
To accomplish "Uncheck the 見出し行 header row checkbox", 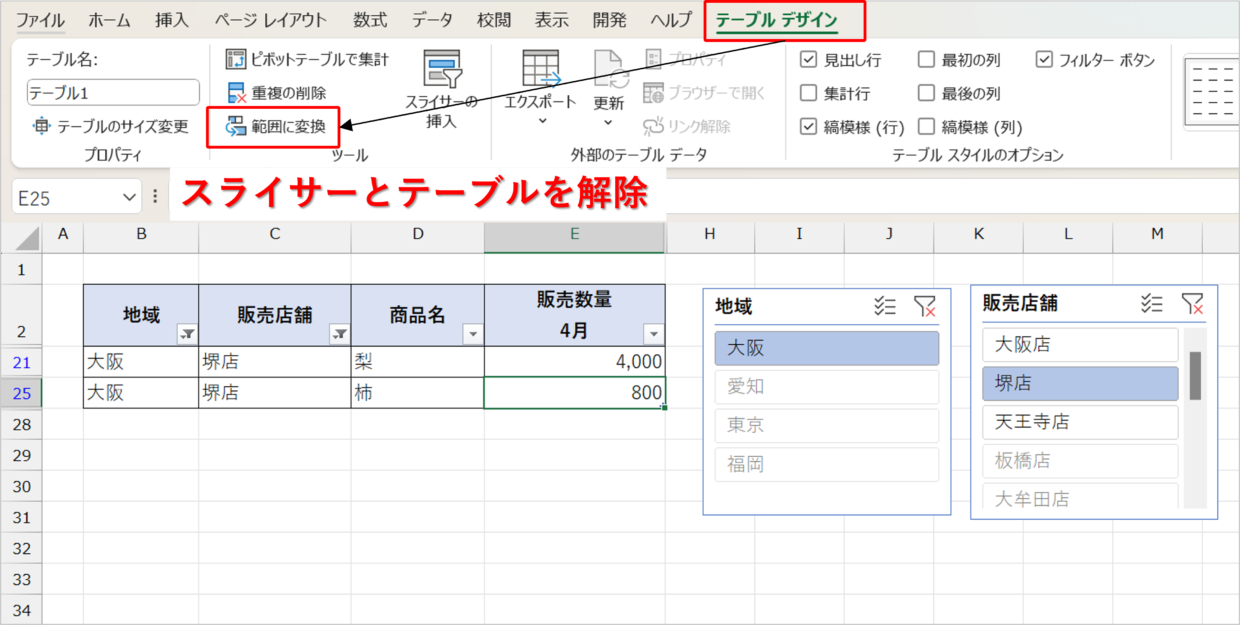I will coord(809,60).
